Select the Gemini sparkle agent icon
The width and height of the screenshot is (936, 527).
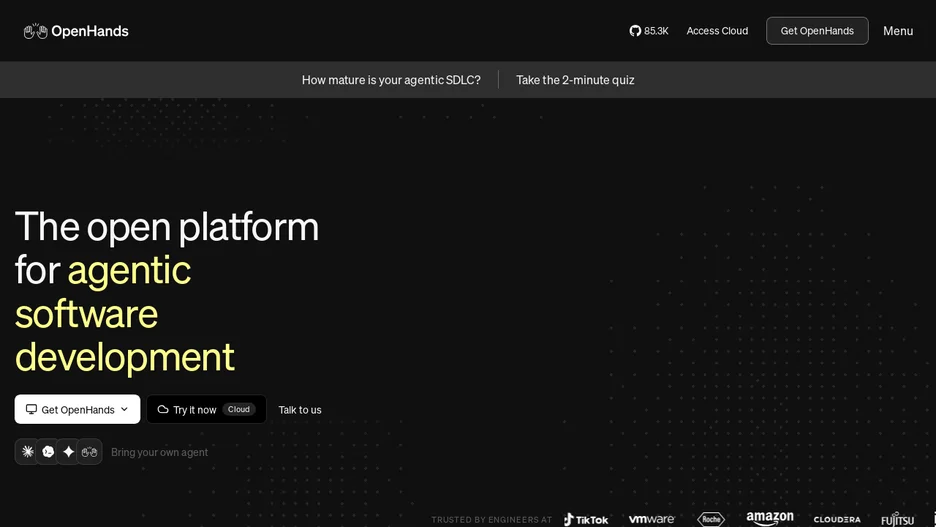pyautogui.click(x=69, y=452)
